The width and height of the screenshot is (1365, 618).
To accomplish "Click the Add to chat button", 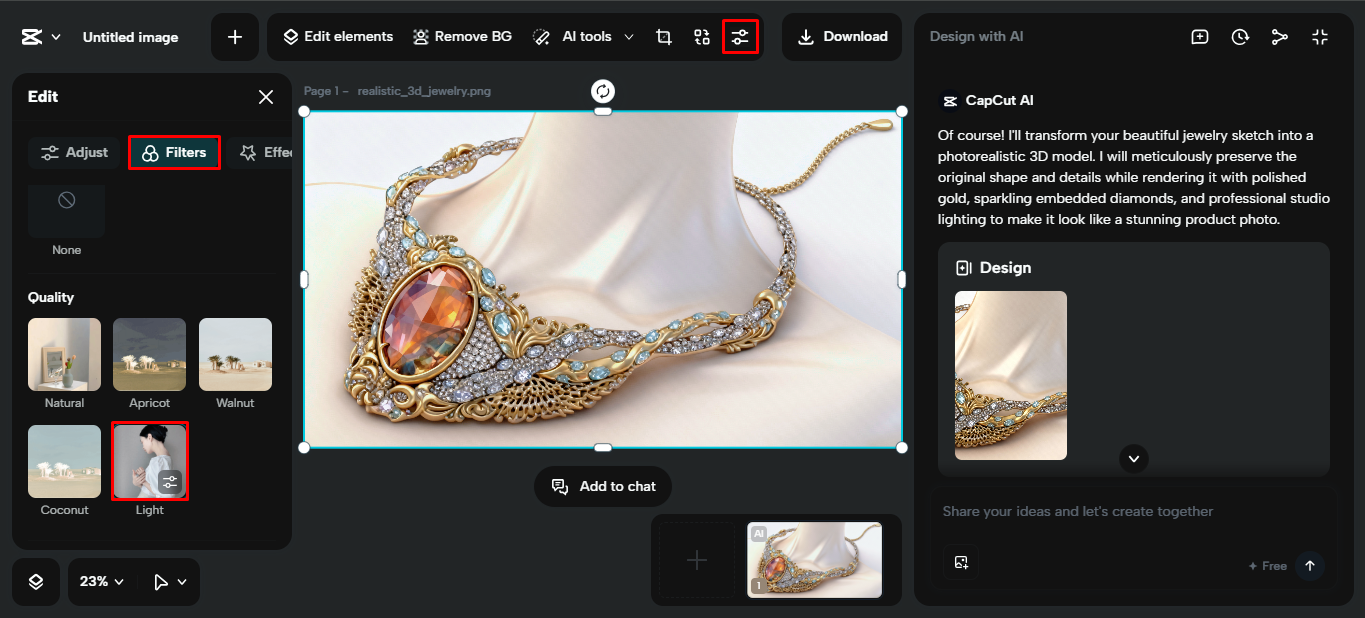I will pyautogui.click(x=603, y=487).
